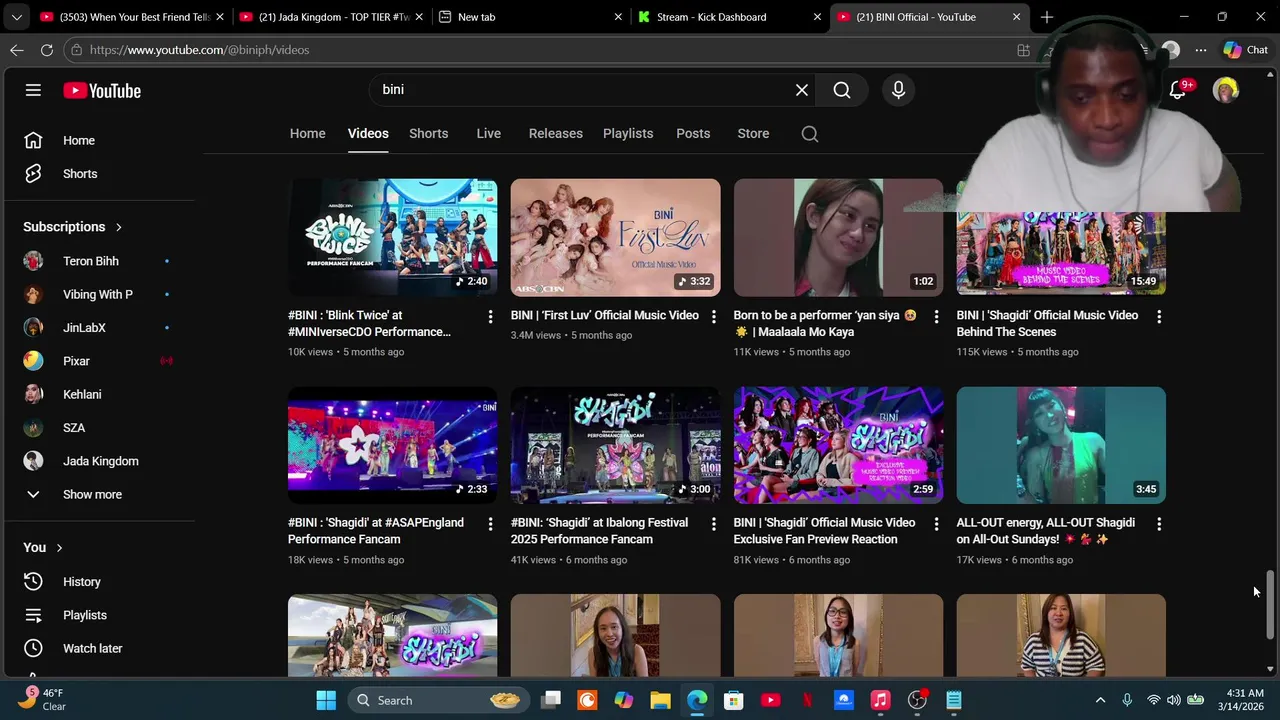Screen dimensions: 1280x720
Task: Show hidden system tray icons chevron
Action: [x=1100, y=700]
